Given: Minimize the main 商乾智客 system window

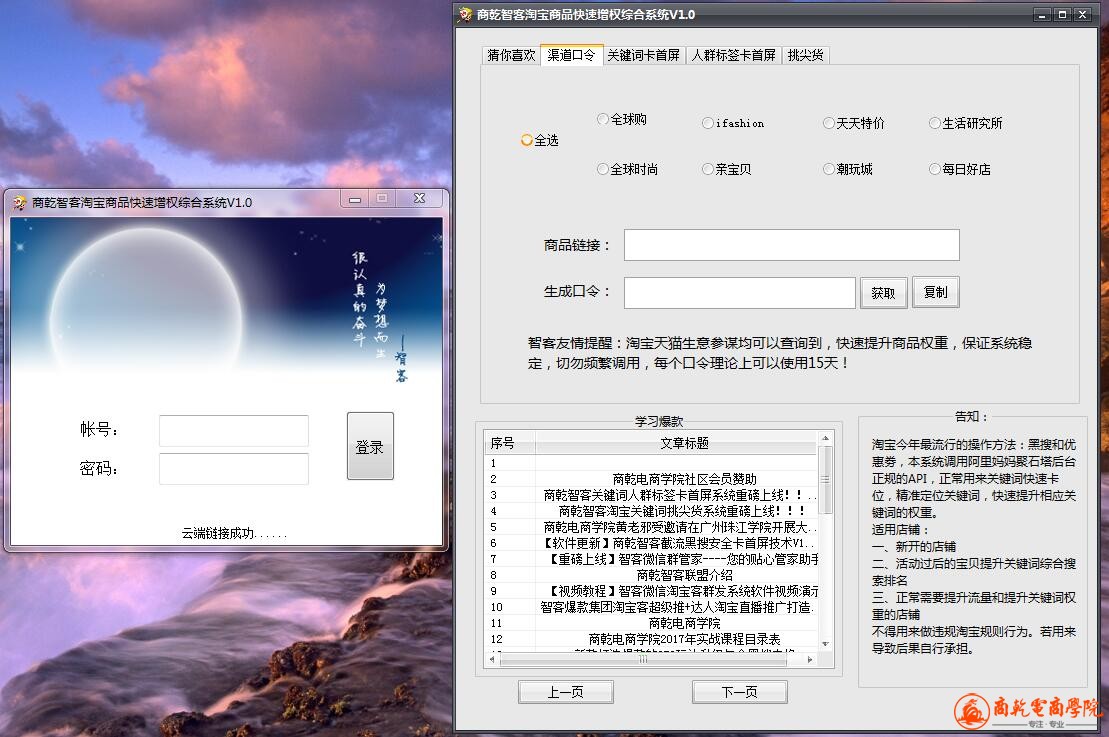Looking at the screenshot, I should pyautogui.click(x=1042, y=15).
